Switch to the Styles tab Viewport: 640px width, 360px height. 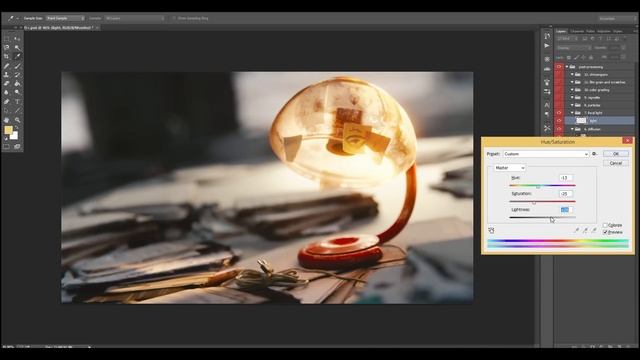[618, 31]
